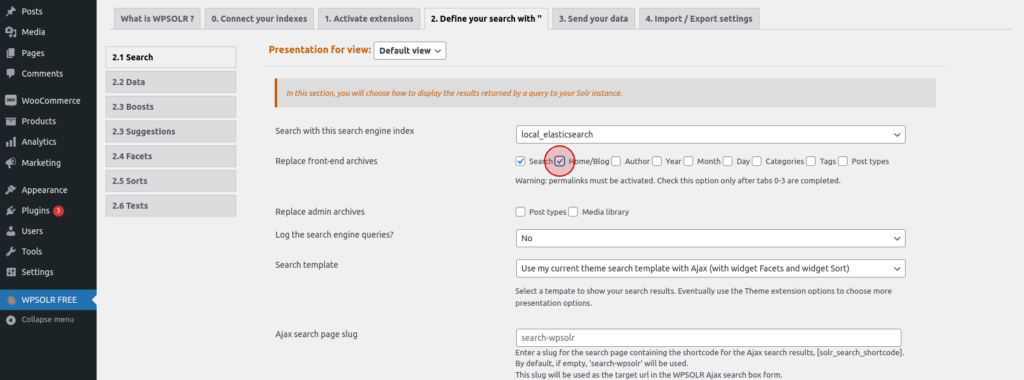This screenshot has height=380, width=1024.
Task: Click the Collapse menu link
Action: (48, 320)
